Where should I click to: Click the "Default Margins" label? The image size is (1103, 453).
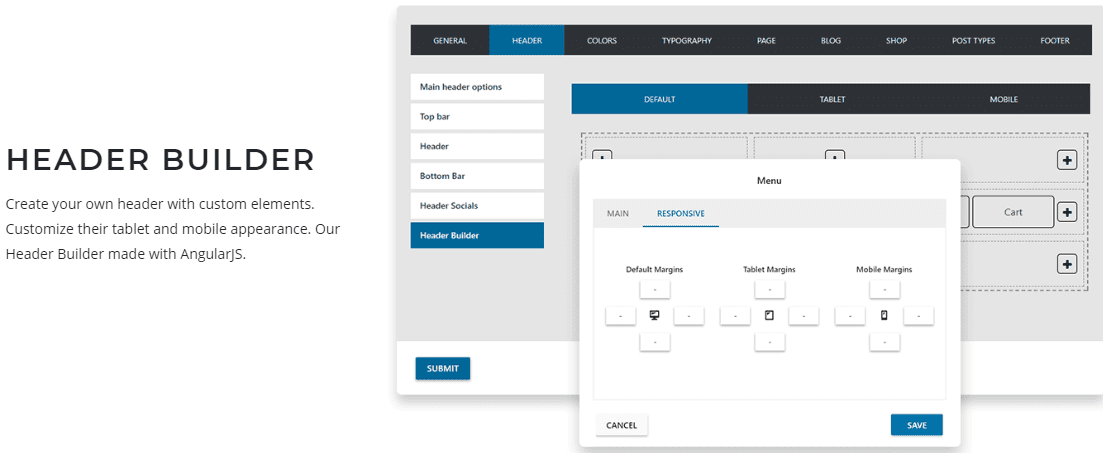click(x=655, y=269)
